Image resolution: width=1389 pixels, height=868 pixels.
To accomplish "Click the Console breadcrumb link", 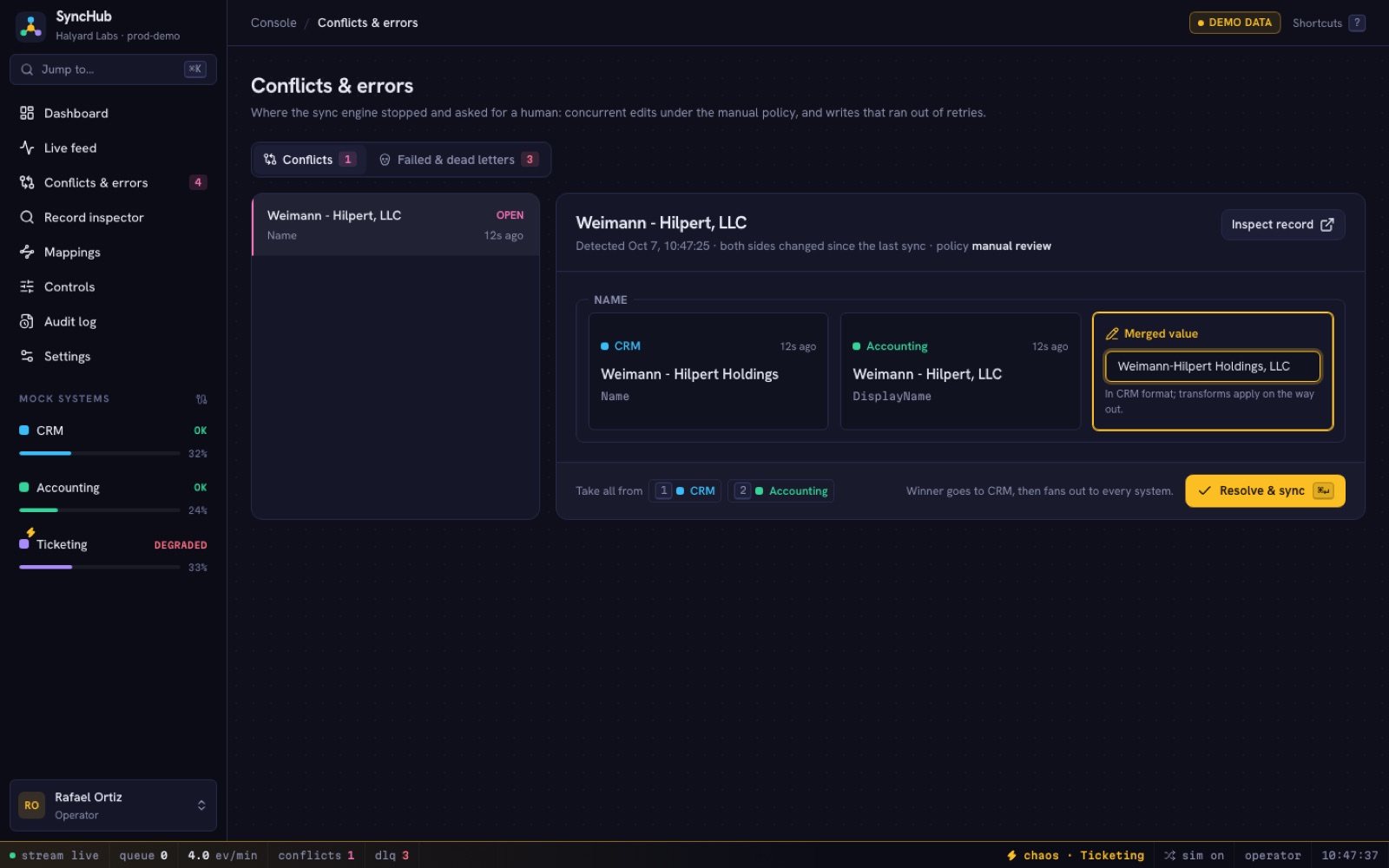I will click(x=273, y=23).
